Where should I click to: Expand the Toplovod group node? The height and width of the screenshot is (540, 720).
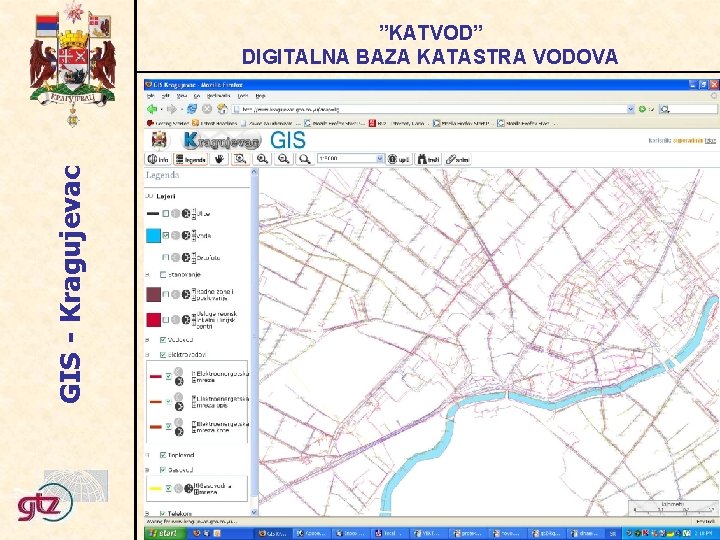[x=147, y=455]
